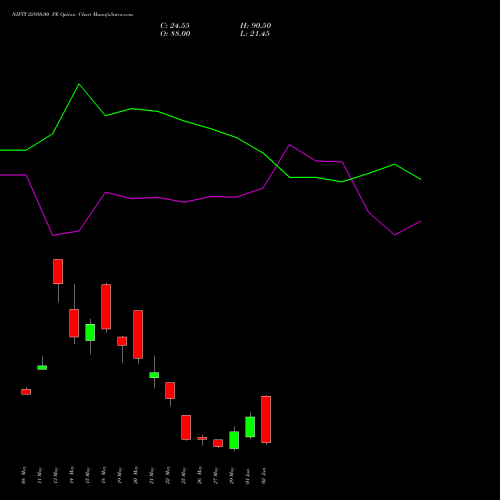Click the 26 May doji candlestick

coord(202,438)
